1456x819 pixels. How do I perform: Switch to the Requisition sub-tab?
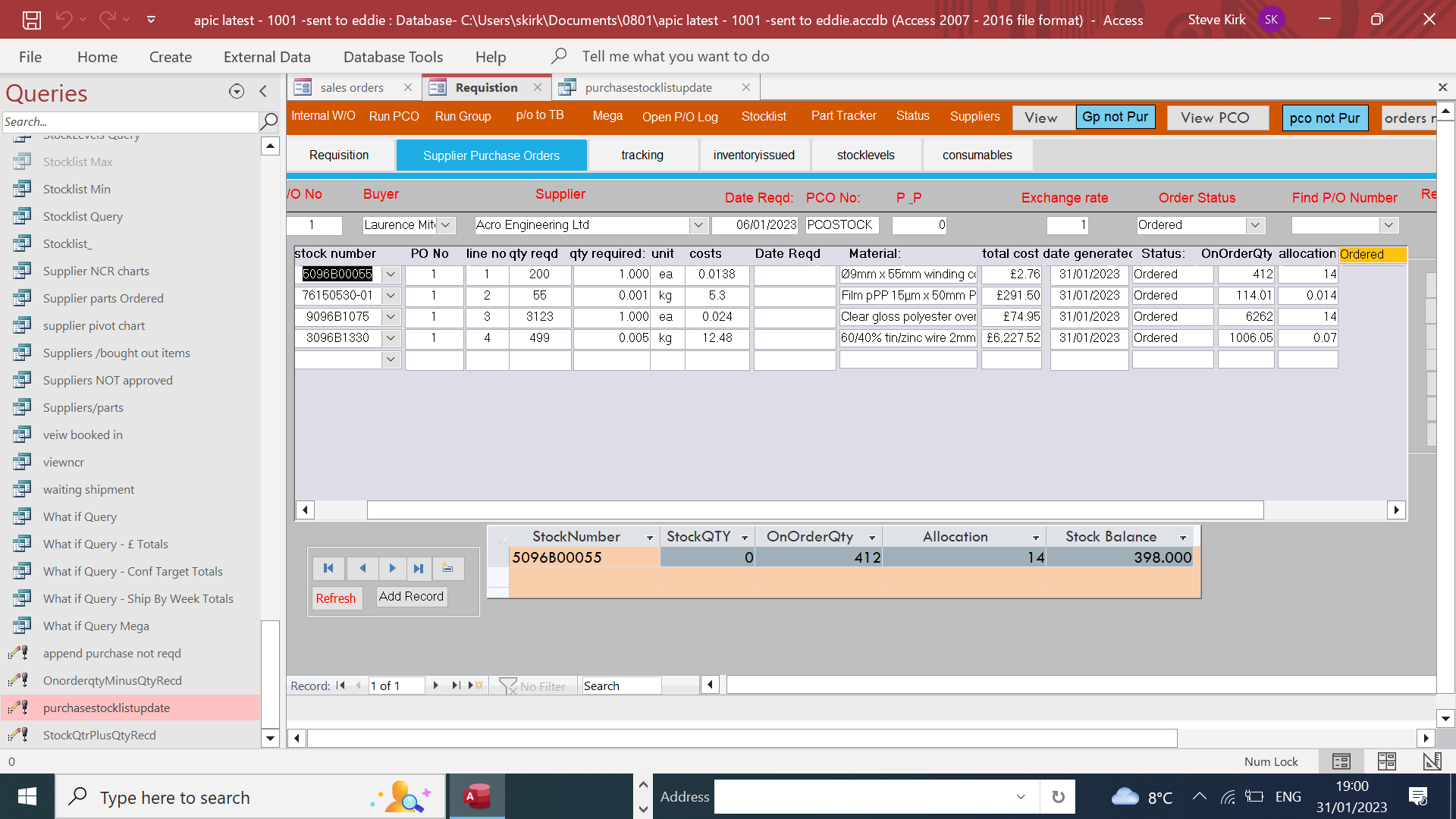tap(339, 155)
